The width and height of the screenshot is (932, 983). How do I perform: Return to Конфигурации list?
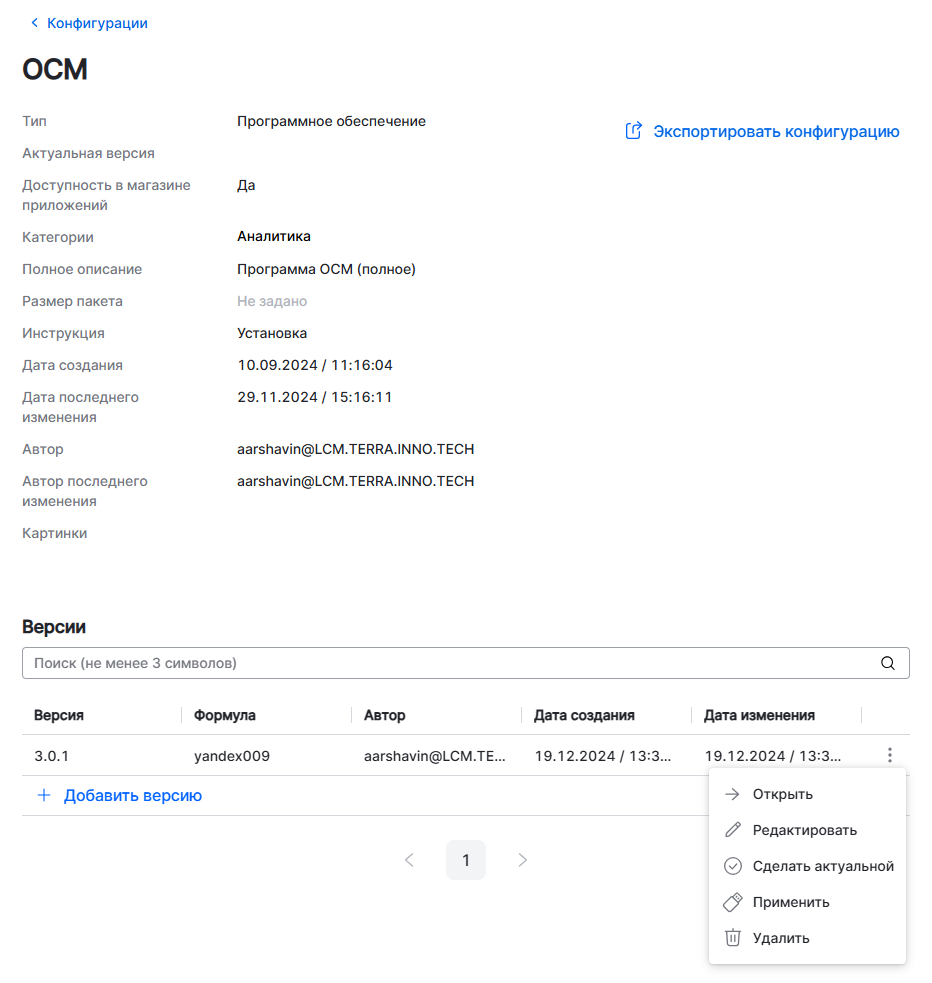pos(97,23)
